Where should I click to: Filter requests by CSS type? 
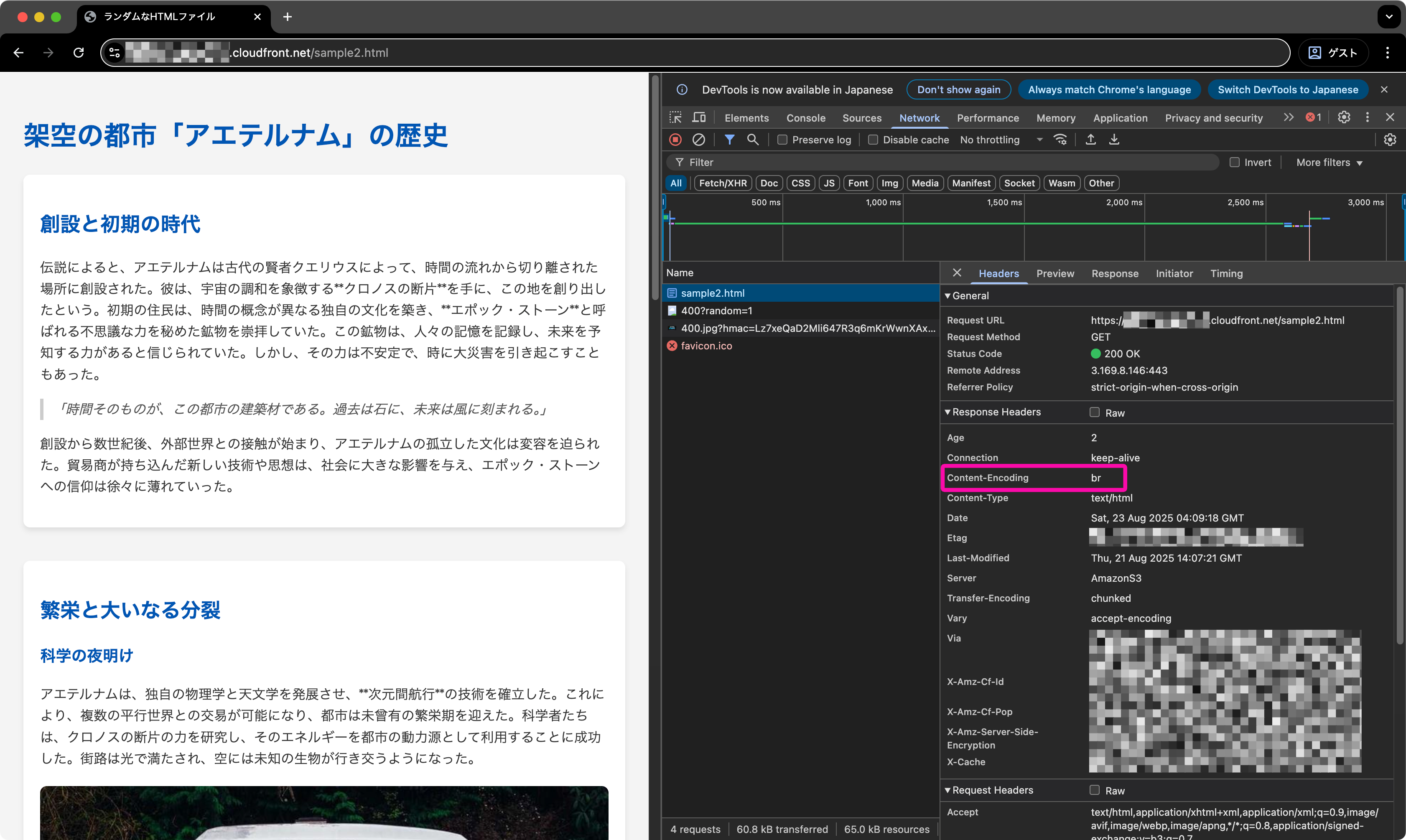[800, 183]
